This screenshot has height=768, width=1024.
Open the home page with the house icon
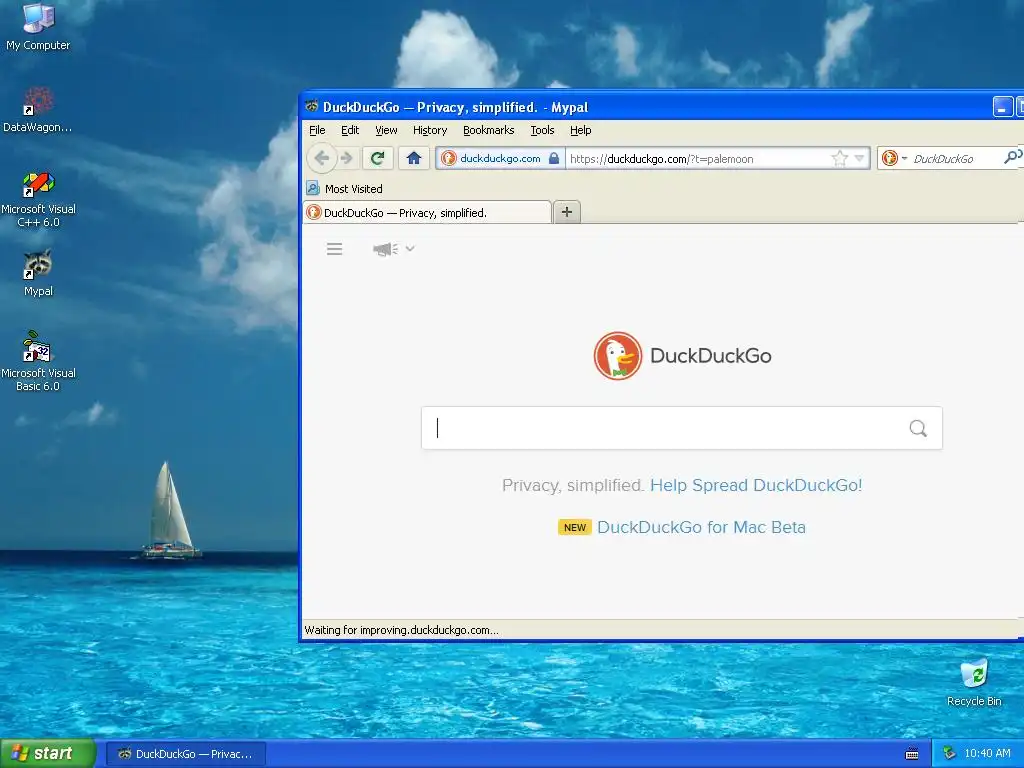coord(413,158)
